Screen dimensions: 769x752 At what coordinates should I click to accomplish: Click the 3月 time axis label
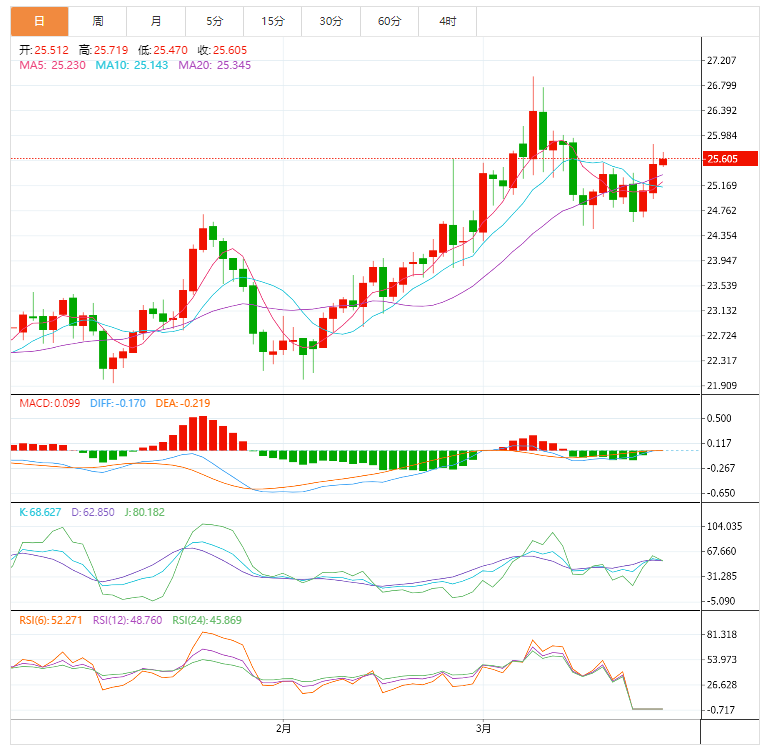(x=483, y=728)
